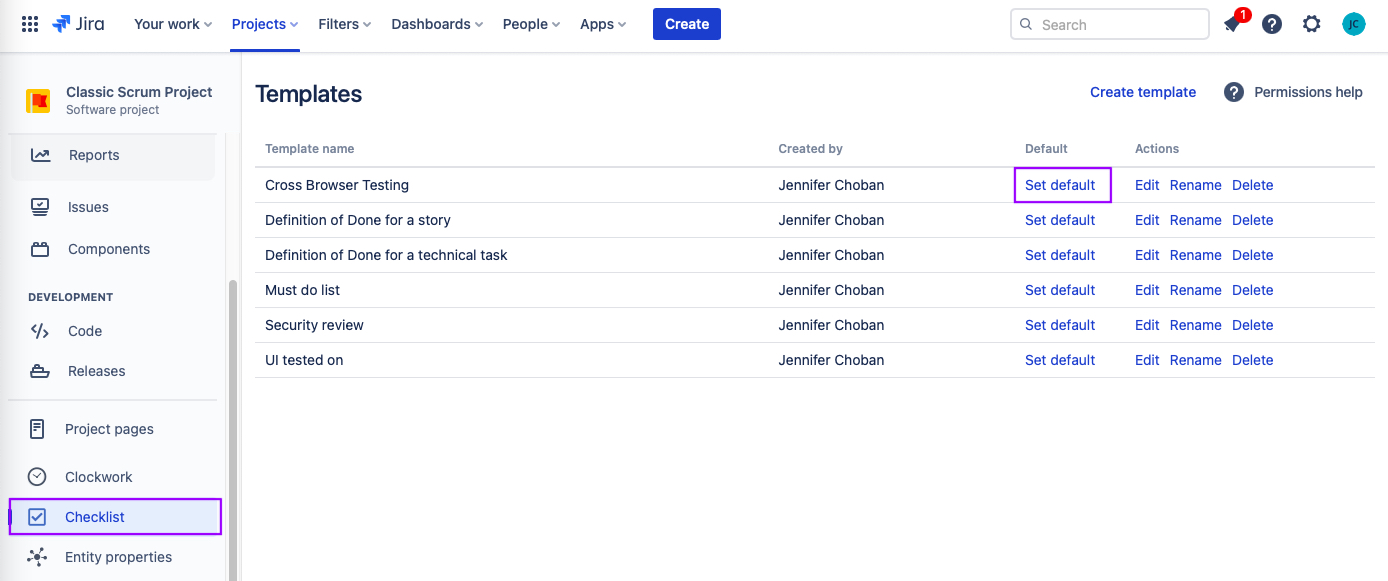Open the app switcher grid icon

tap(30, 24)
